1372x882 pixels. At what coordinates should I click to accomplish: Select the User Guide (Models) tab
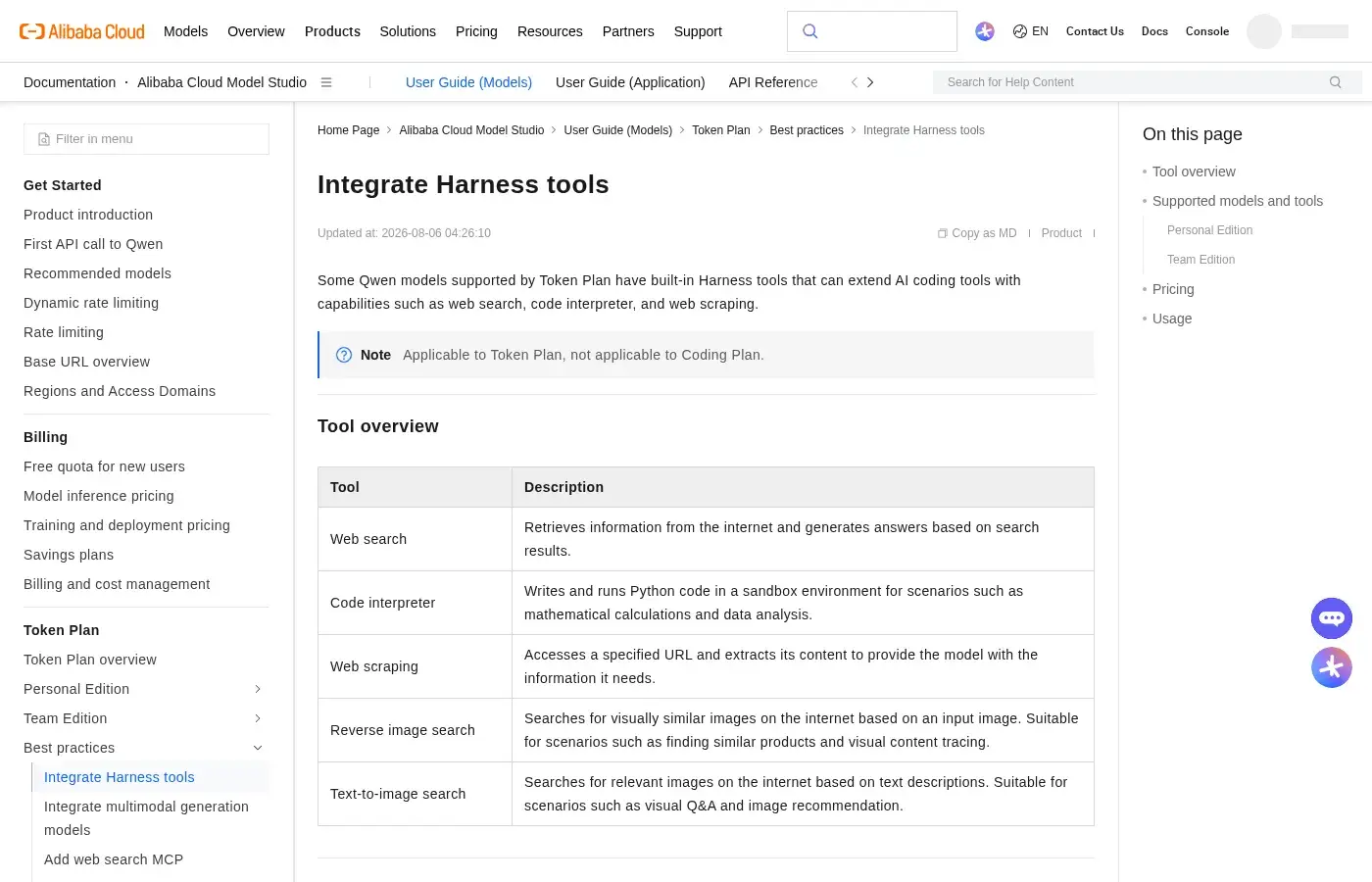tap(468, 82)
